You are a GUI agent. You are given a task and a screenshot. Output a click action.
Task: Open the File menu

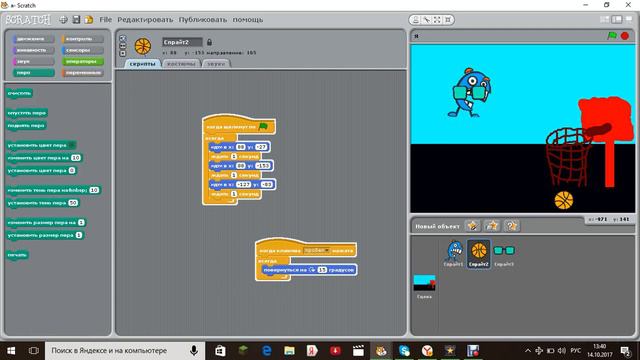105,20
